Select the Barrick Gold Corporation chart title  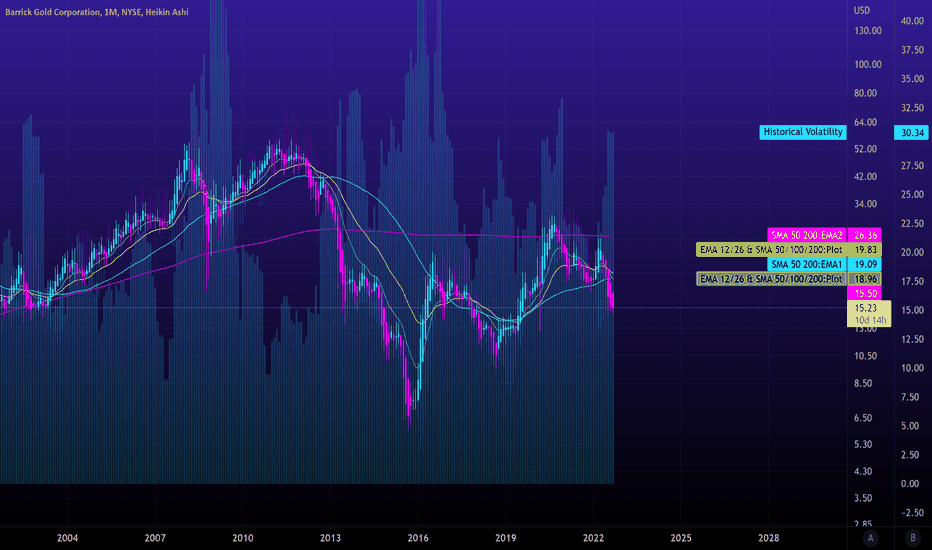[x=97, y=12]
